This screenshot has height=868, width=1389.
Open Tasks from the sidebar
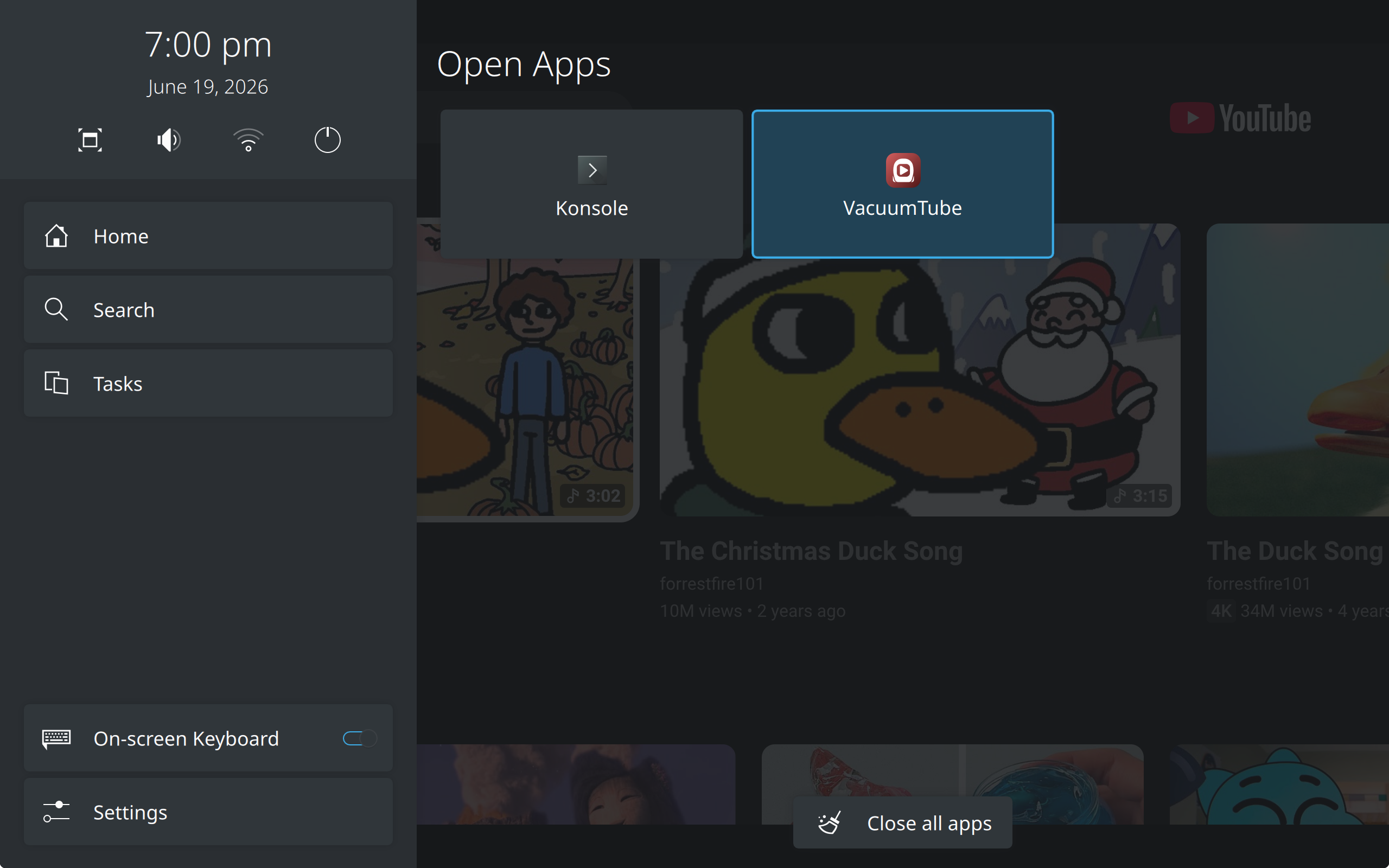[208, 383]
